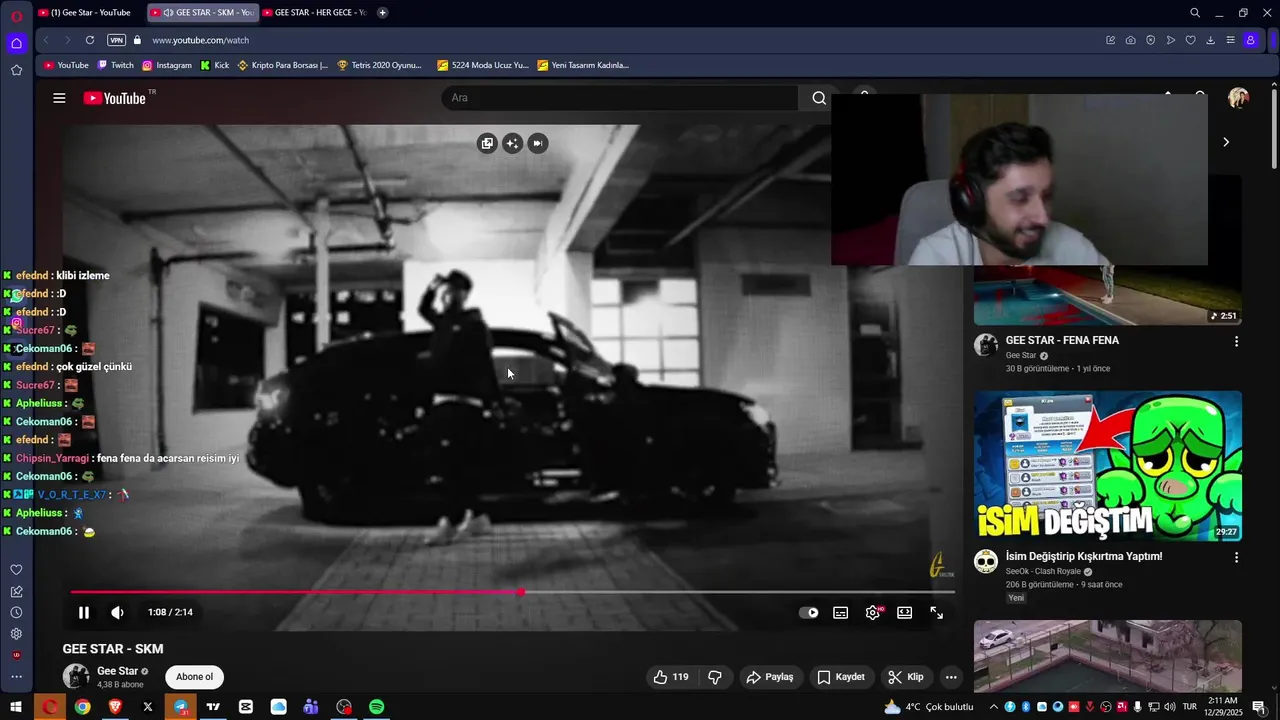Toggle the VPN badge in the address bar
This screenshot has height=720, width=1280.
pos(116,40)
